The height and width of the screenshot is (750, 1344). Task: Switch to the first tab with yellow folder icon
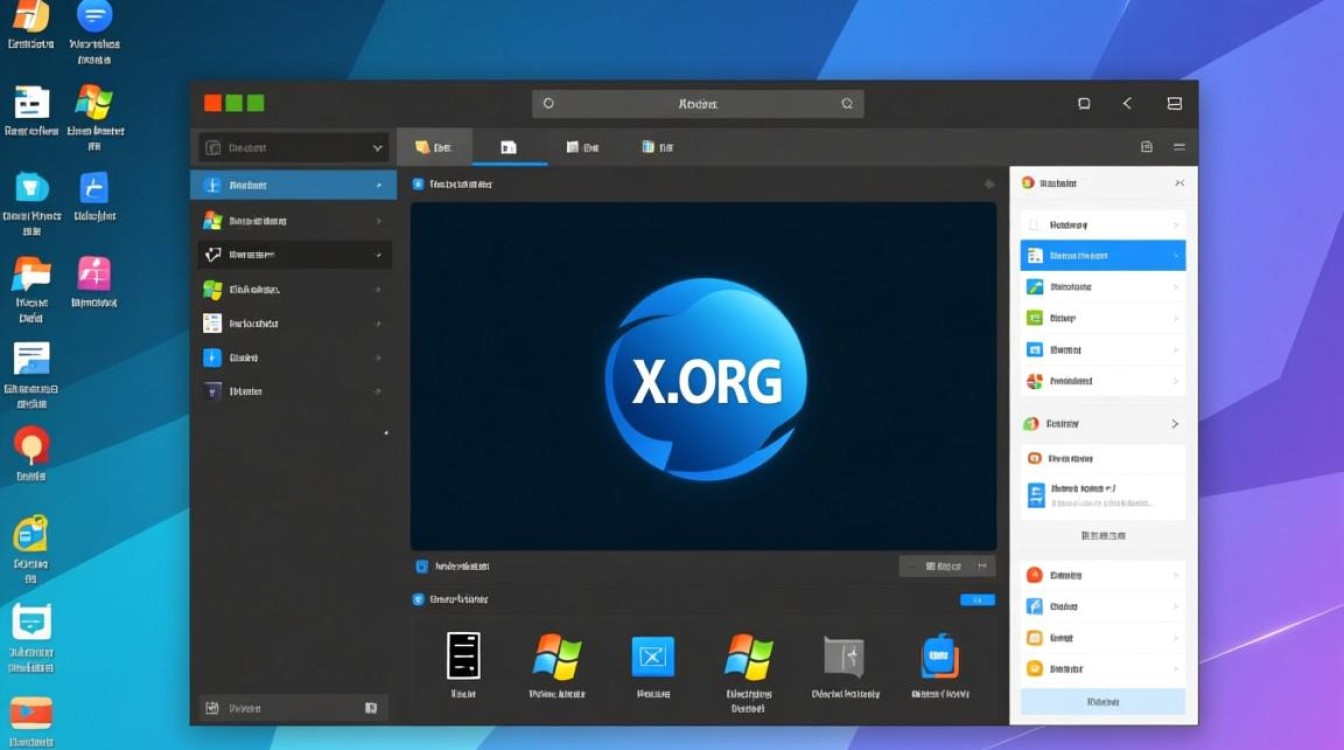click(434, 147)
